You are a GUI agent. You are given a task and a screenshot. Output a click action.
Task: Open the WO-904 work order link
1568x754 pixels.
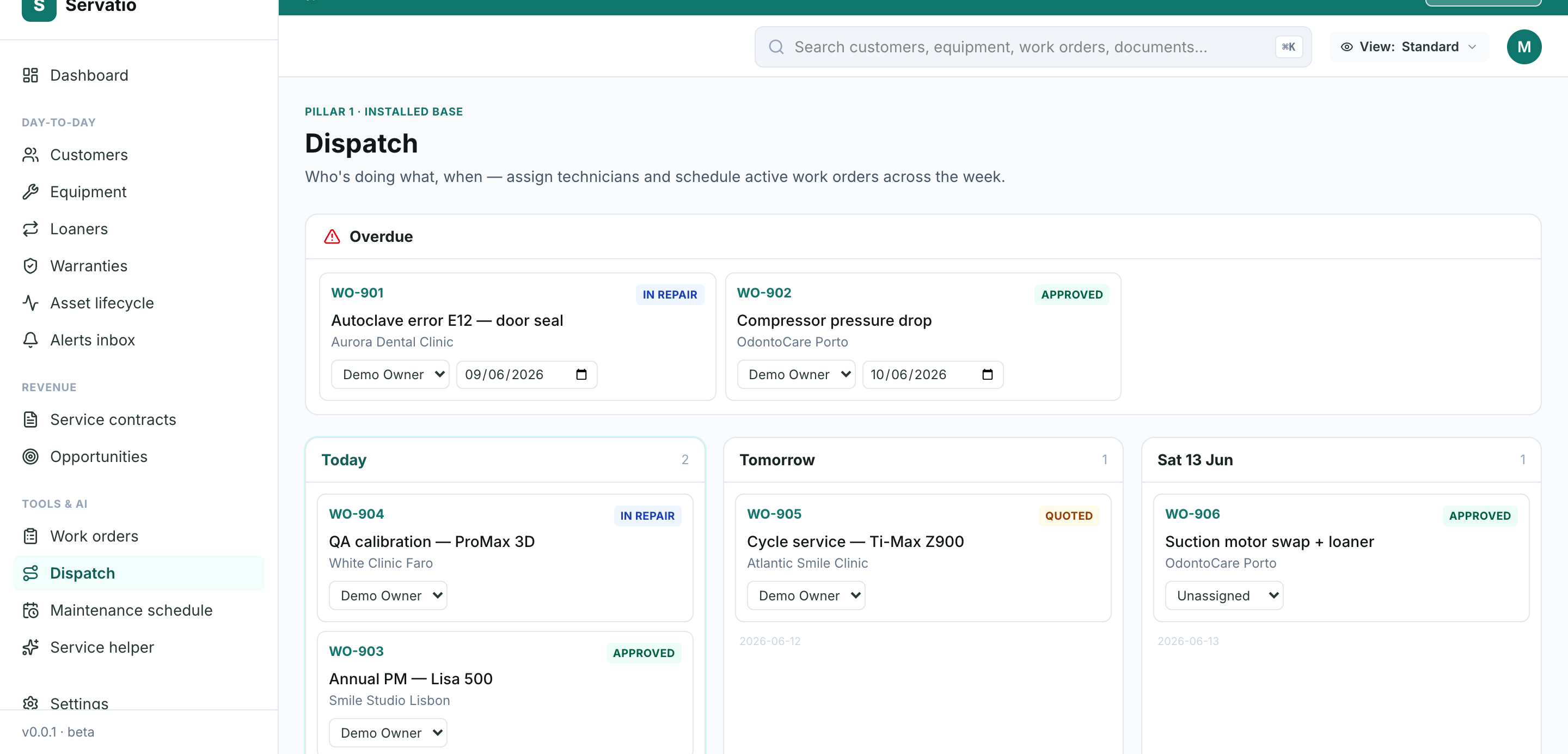pyautogui.click(x=356, y=514)
